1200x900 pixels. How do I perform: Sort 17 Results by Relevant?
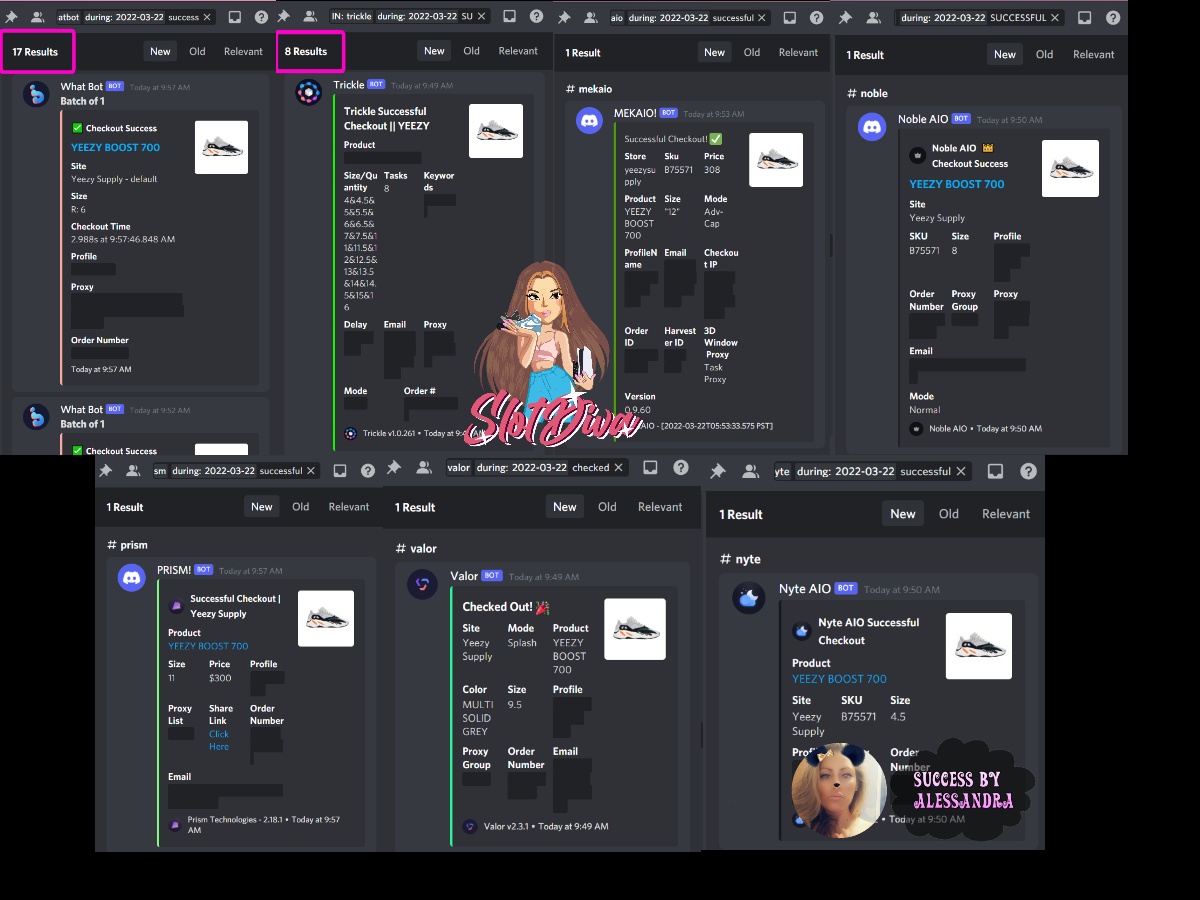243,51
